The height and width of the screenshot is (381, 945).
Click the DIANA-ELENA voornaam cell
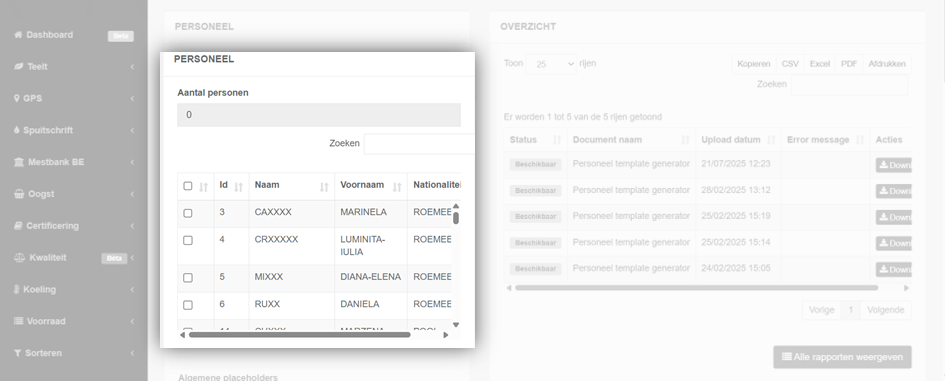[370, 277]
